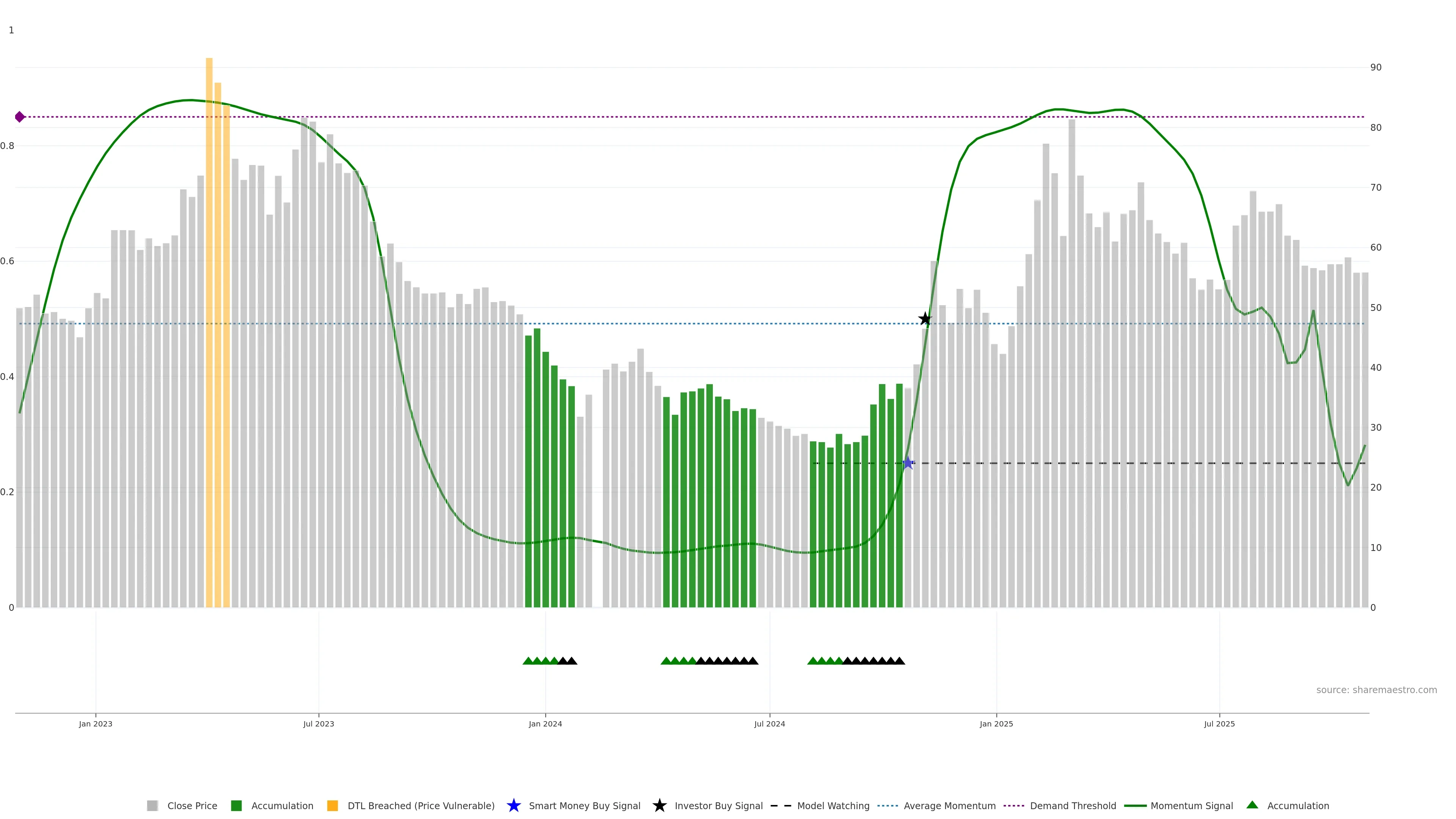Screen dimensions: 1456x819
Task: Click the green Accumulation legend square
Action: coord(236,805)
